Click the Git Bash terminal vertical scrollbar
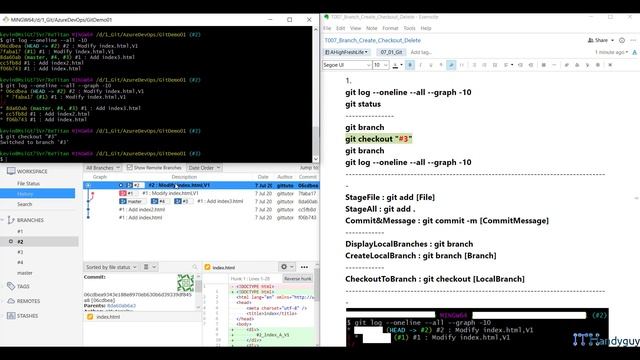 [x=316, y=94]
